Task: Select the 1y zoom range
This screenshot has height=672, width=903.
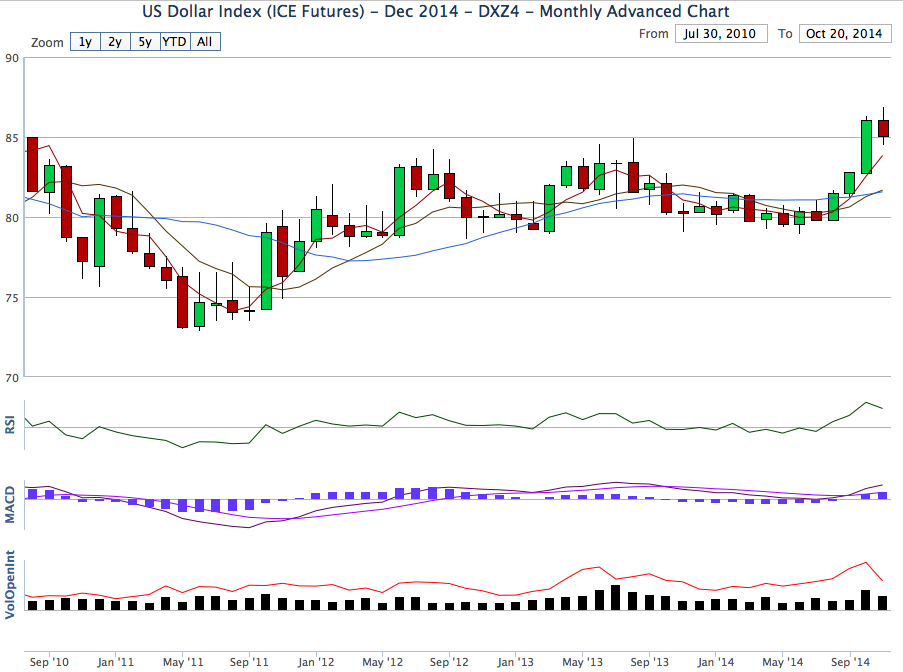Action: click(85, 42)
